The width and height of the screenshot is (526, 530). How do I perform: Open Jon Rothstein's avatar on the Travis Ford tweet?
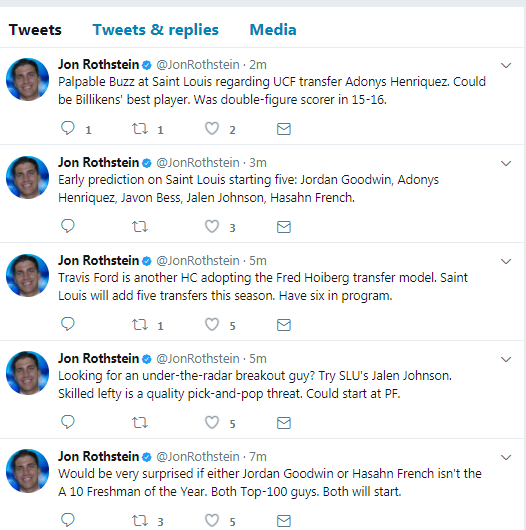pos(27,275)
